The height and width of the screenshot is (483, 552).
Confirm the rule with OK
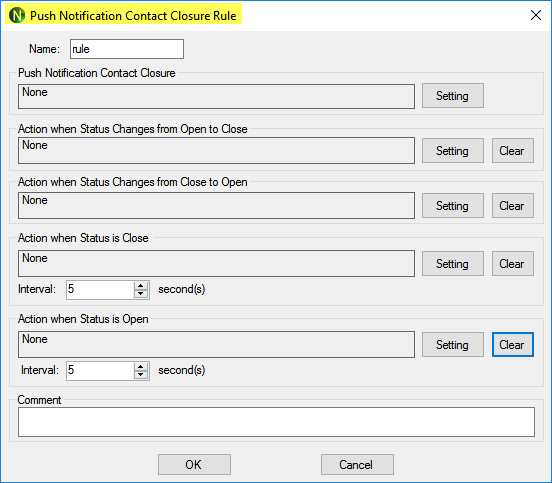click(194, 465)
